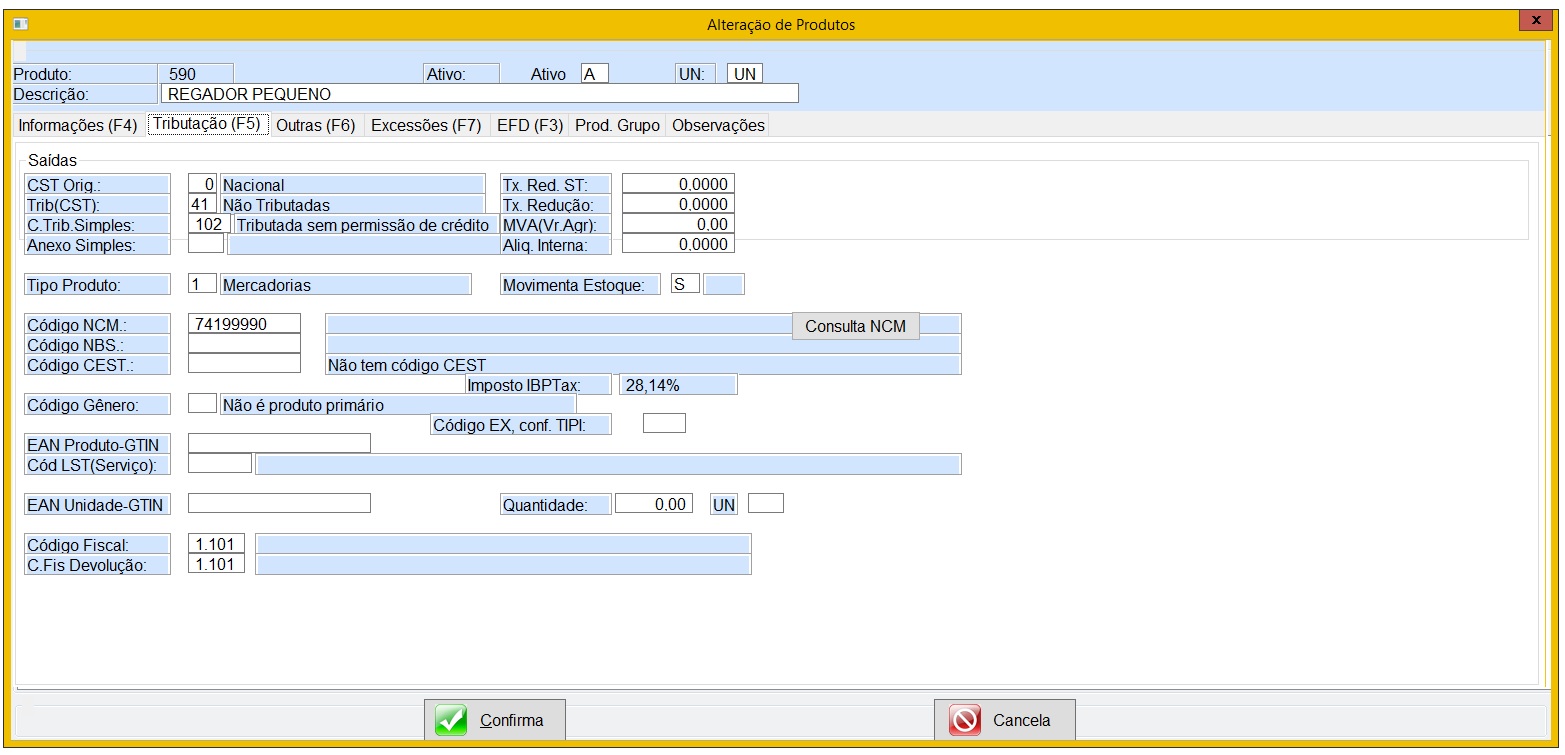Click the EAN Produto-GTIN field
Image resolution: width=1565 pixels, height=755 pixels.
tap(279, 443)
